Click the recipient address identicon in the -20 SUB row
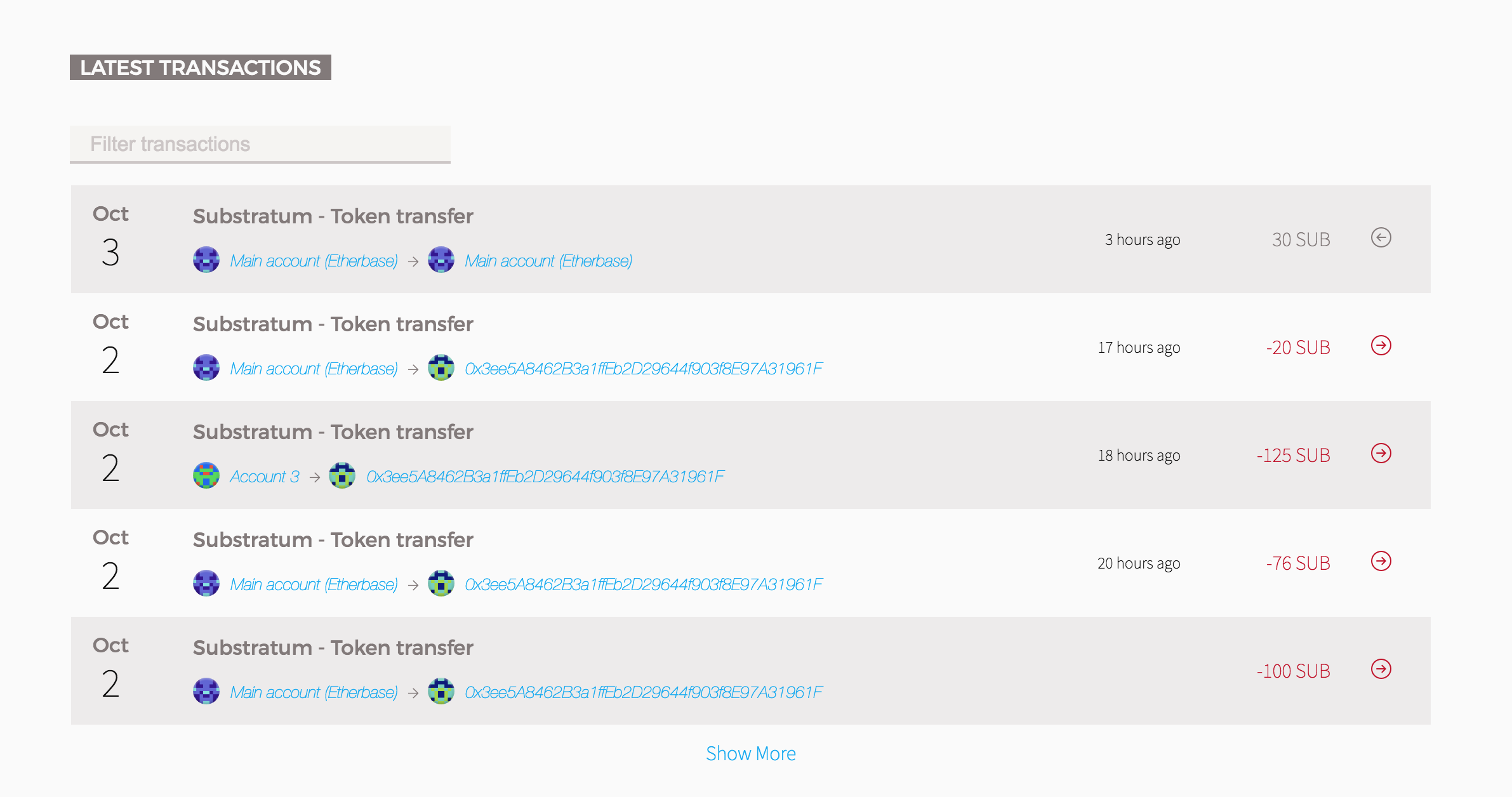The height and width of the screenshot is (797, 1512). point(442,367)
